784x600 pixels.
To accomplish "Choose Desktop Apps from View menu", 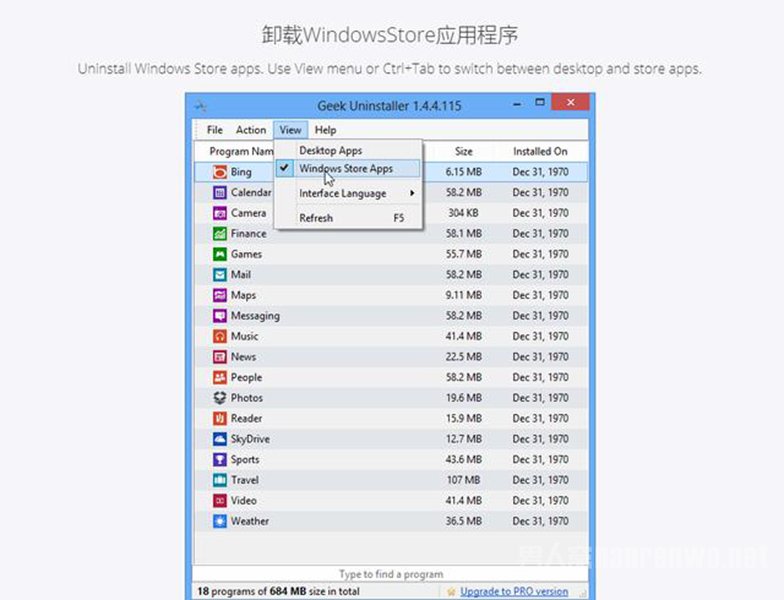I will 348,150.
